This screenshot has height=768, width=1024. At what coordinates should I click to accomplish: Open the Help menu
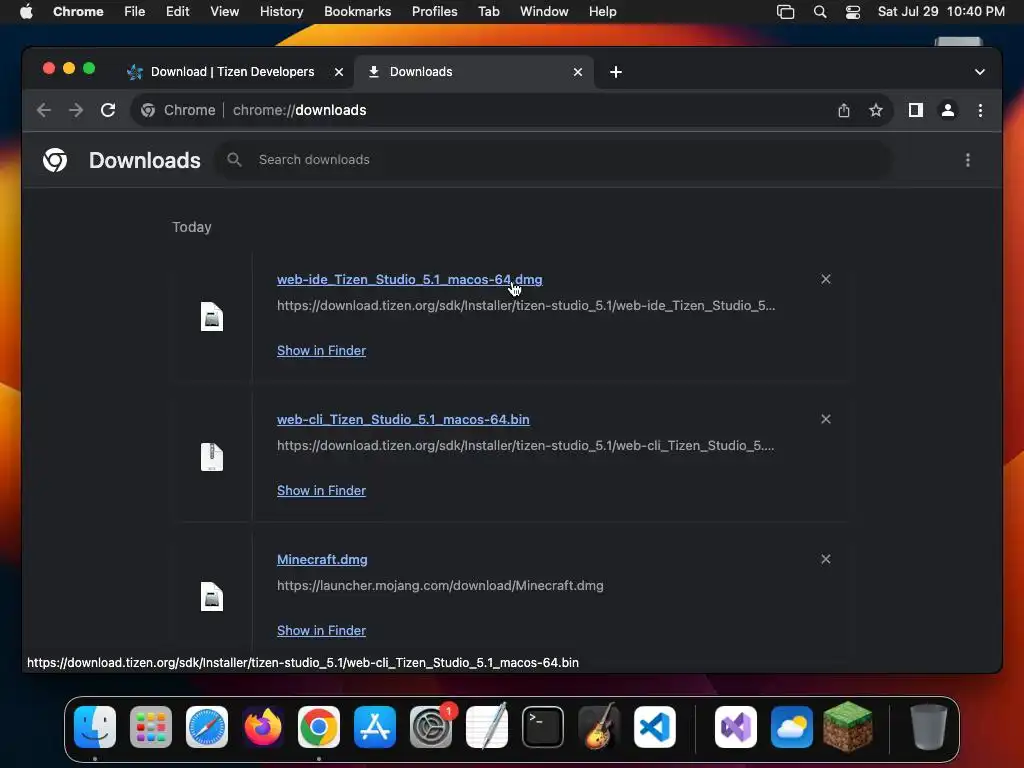[x=602, y=12]
